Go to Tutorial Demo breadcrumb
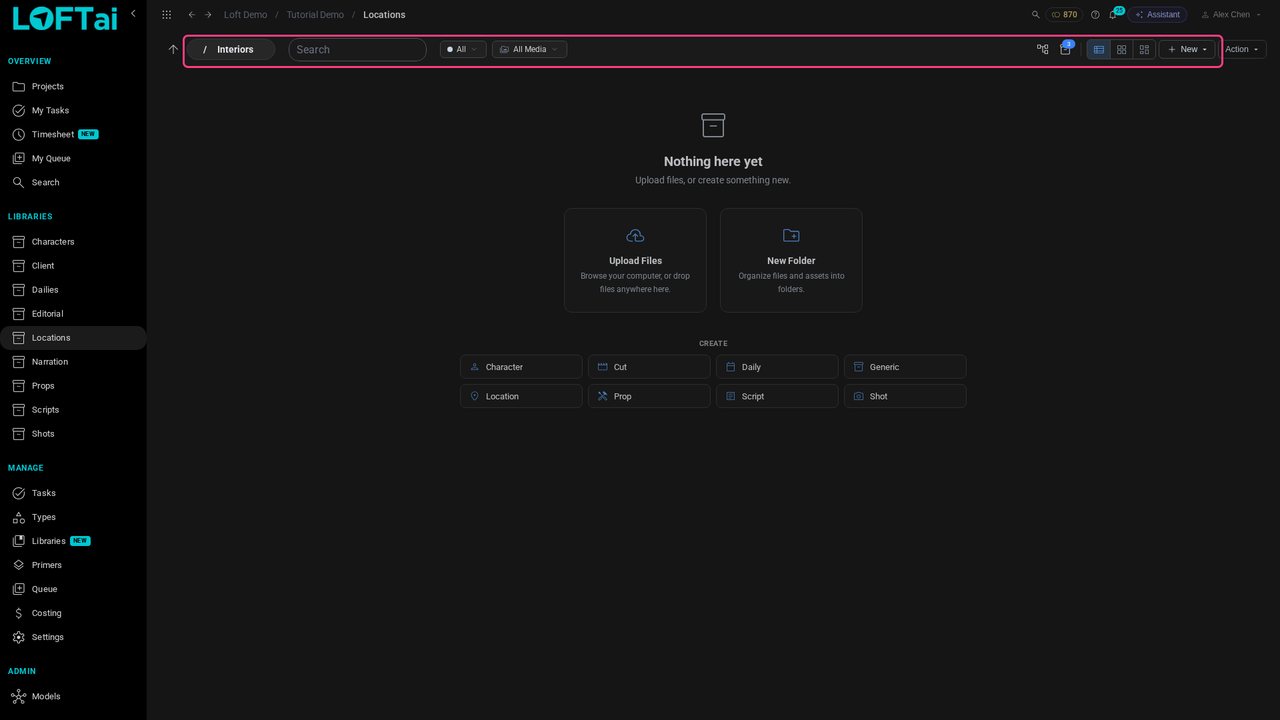The image size is (1280, 720). 315,15
